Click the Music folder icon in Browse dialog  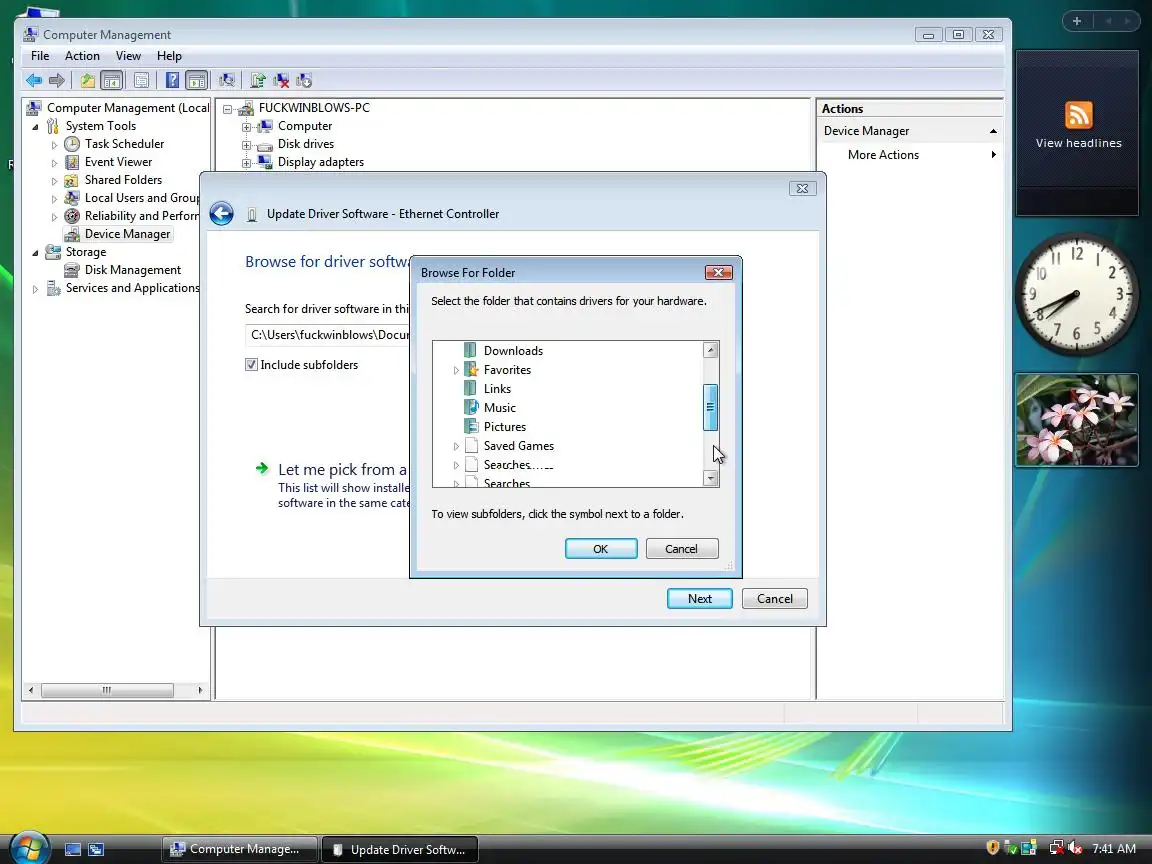[x=471, y=407]
